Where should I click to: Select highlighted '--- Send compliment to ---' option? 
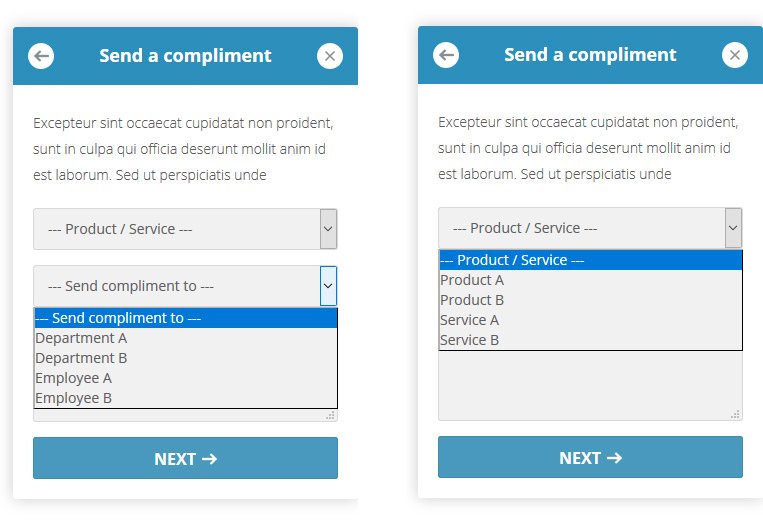click(185, 318)
